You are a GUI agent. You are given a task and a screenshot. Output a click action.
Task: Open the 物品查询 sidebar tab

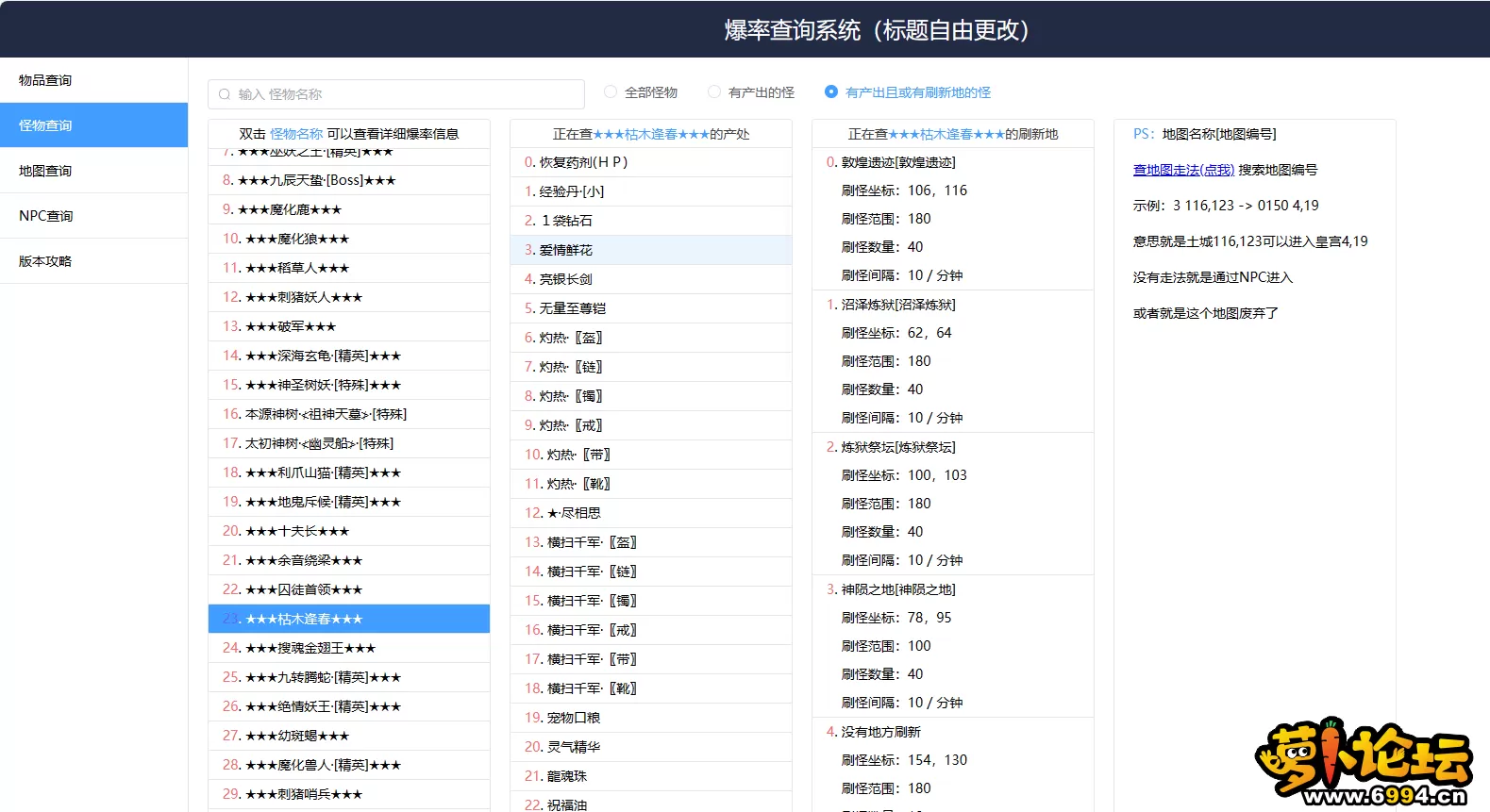pos(93,80)
